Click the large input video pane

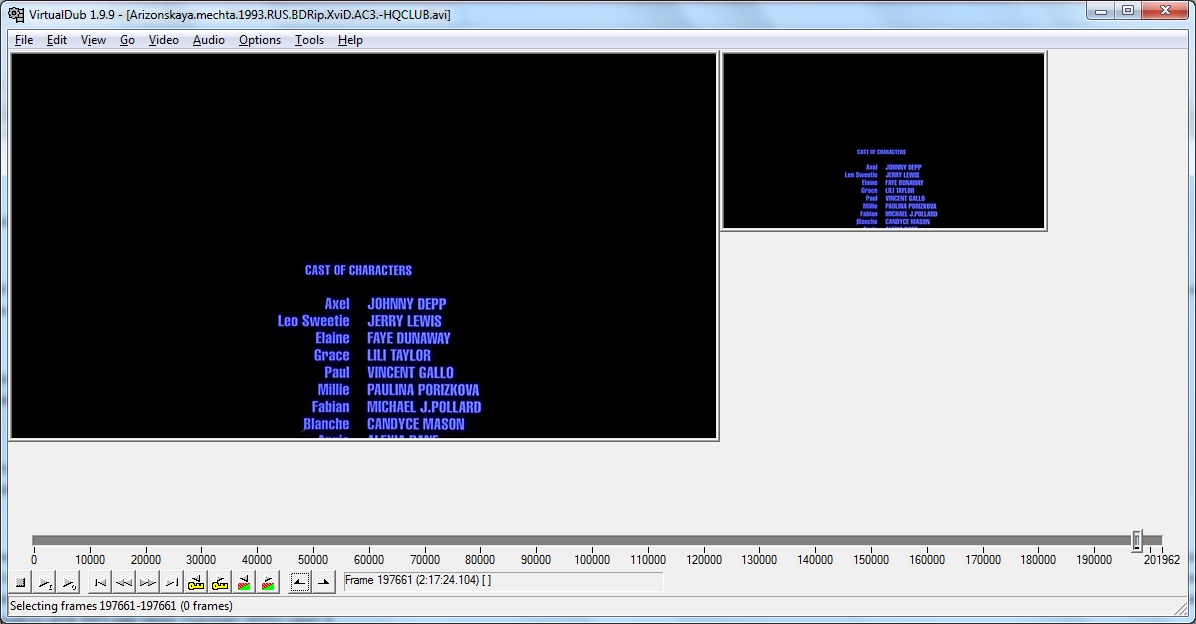click(364, 246)
